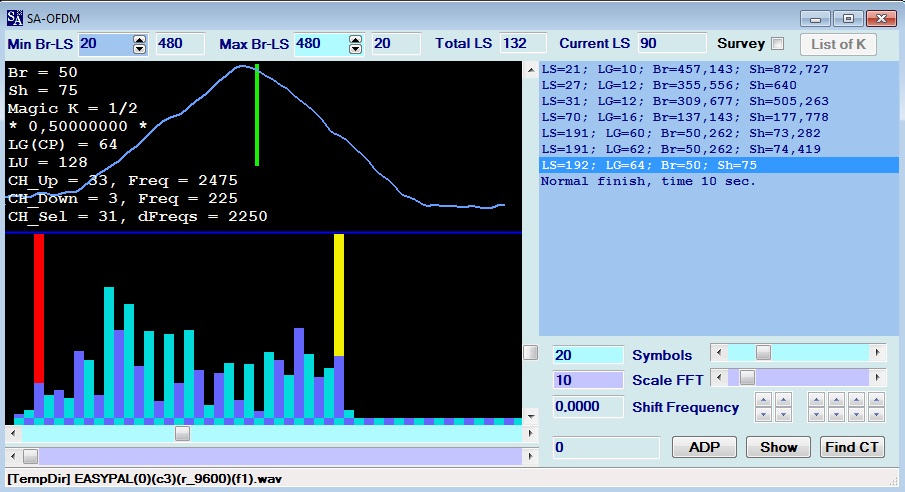This screenshot has height=492, width=905.
Task: Click the Scale FFT slider left arrow
Action: click(x=719, y=378)
